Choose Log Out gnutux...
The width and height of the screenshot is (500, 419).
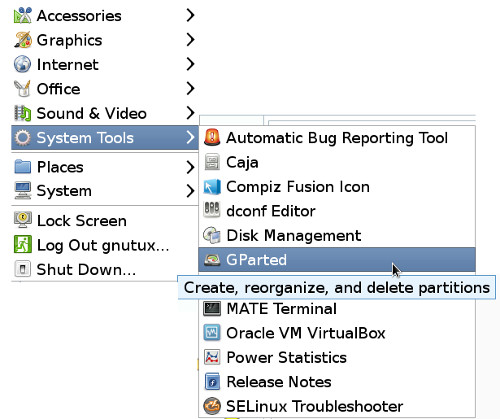point(105,245)
